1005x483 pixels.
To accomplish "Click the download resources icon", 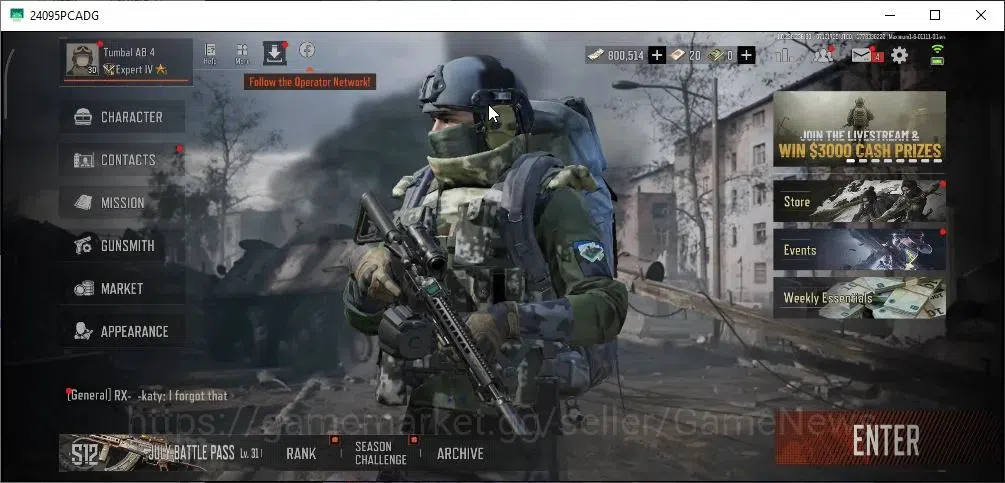I will click(x=274, y=54).
